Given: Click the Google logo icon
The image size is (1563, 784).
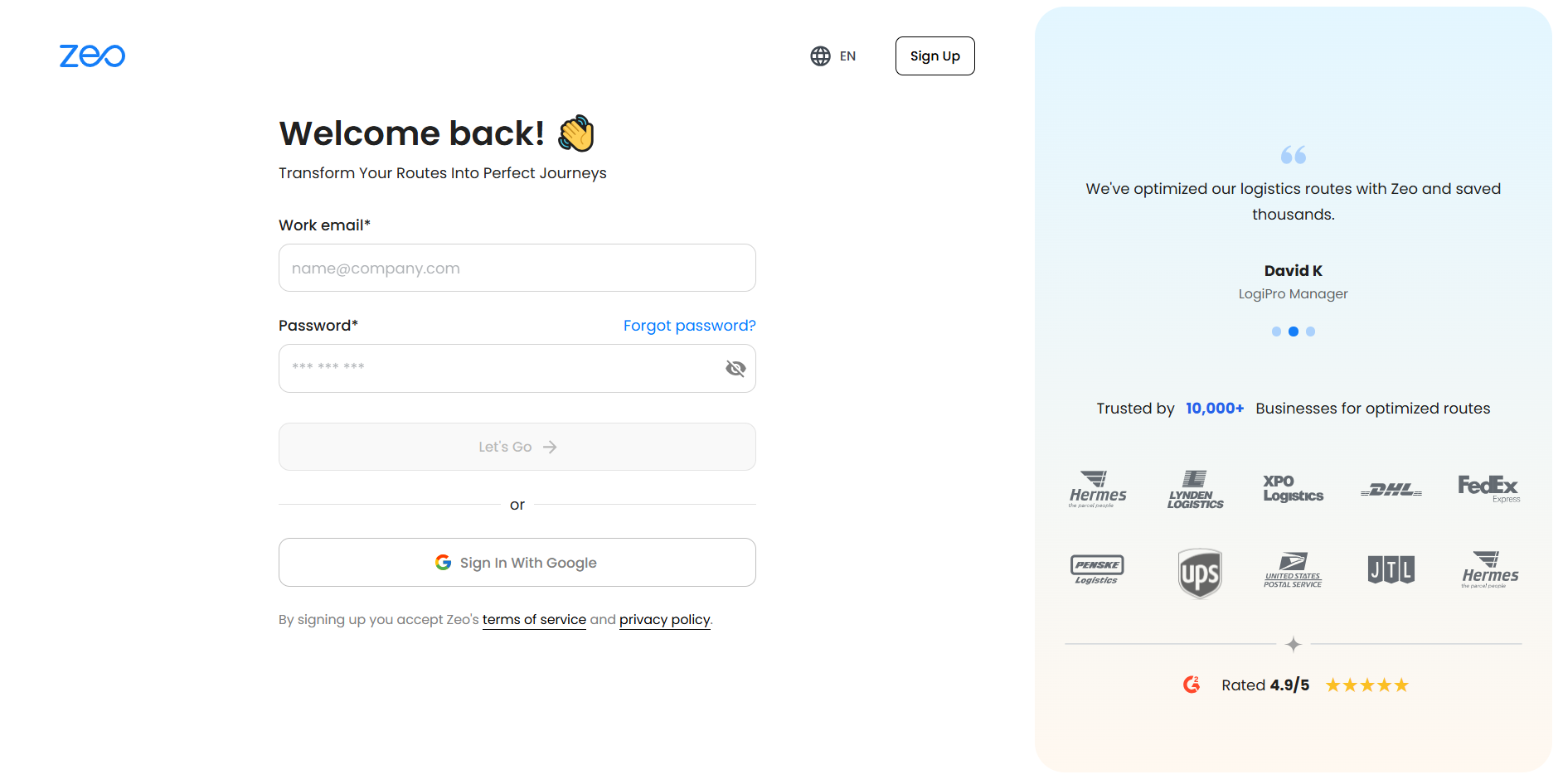Looking at the screenshot, I should [444, 563].
